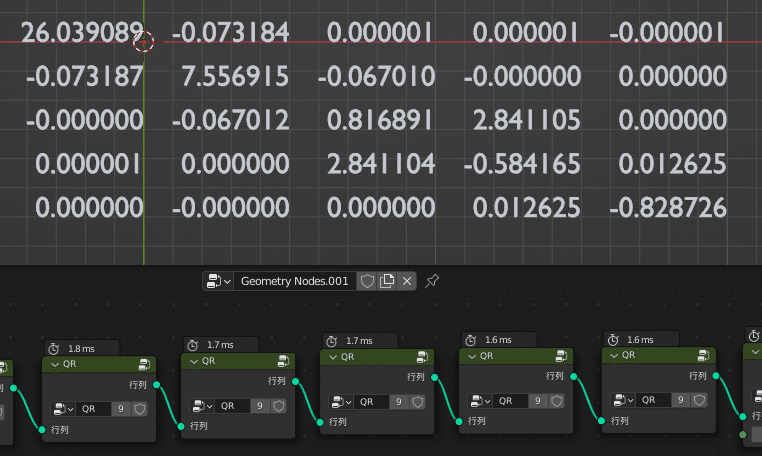Select the matrix value 2.841105
Screen dimensions: 762x456
527,120
